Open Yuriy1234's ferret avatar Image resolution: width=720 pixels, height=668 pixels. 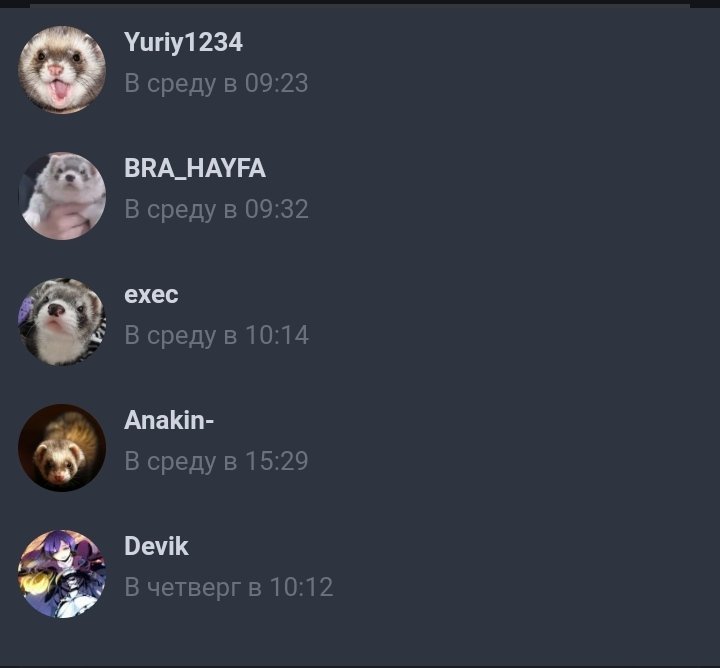(62, 70)
